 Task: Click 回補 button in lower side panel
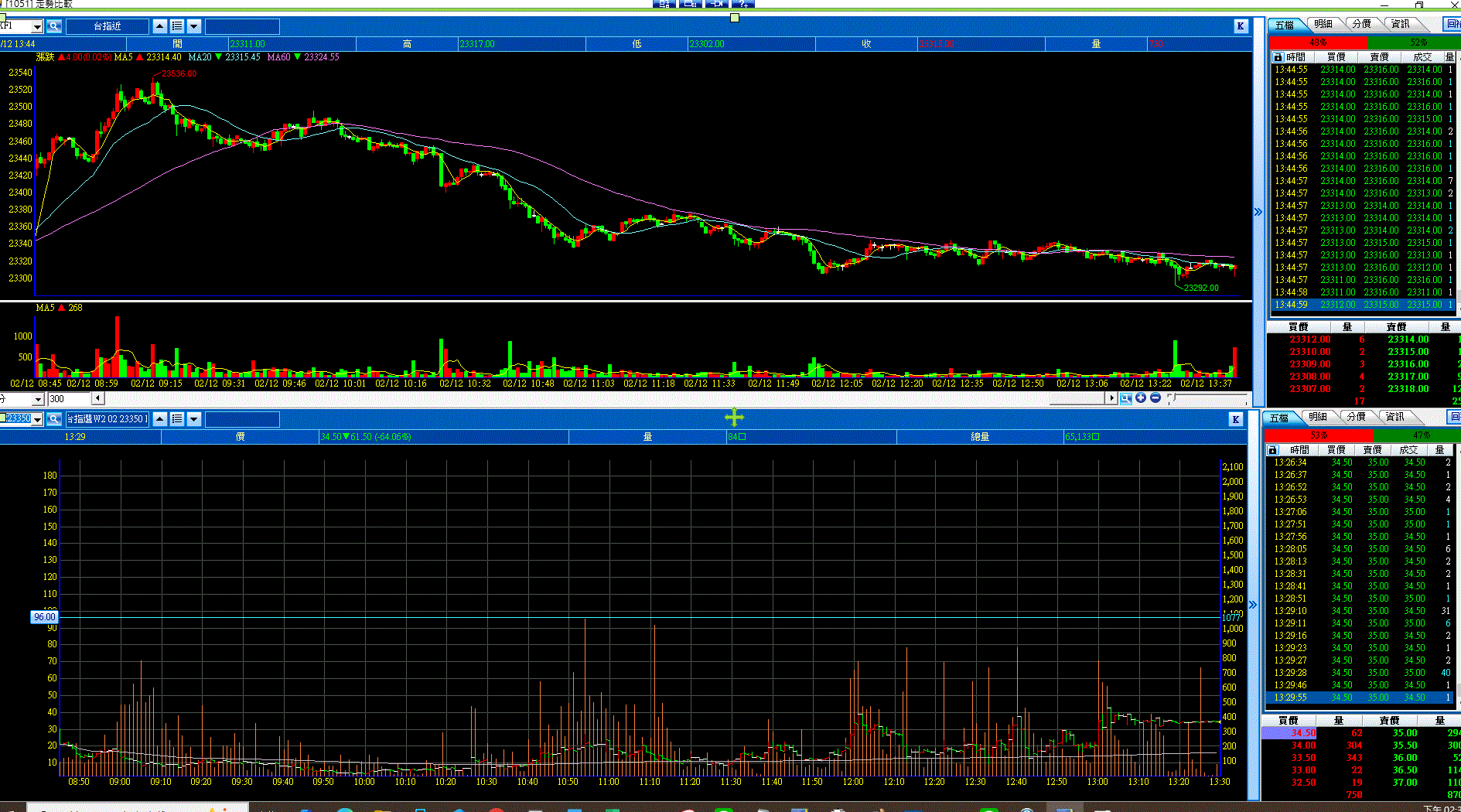(x=1454, y=417)
